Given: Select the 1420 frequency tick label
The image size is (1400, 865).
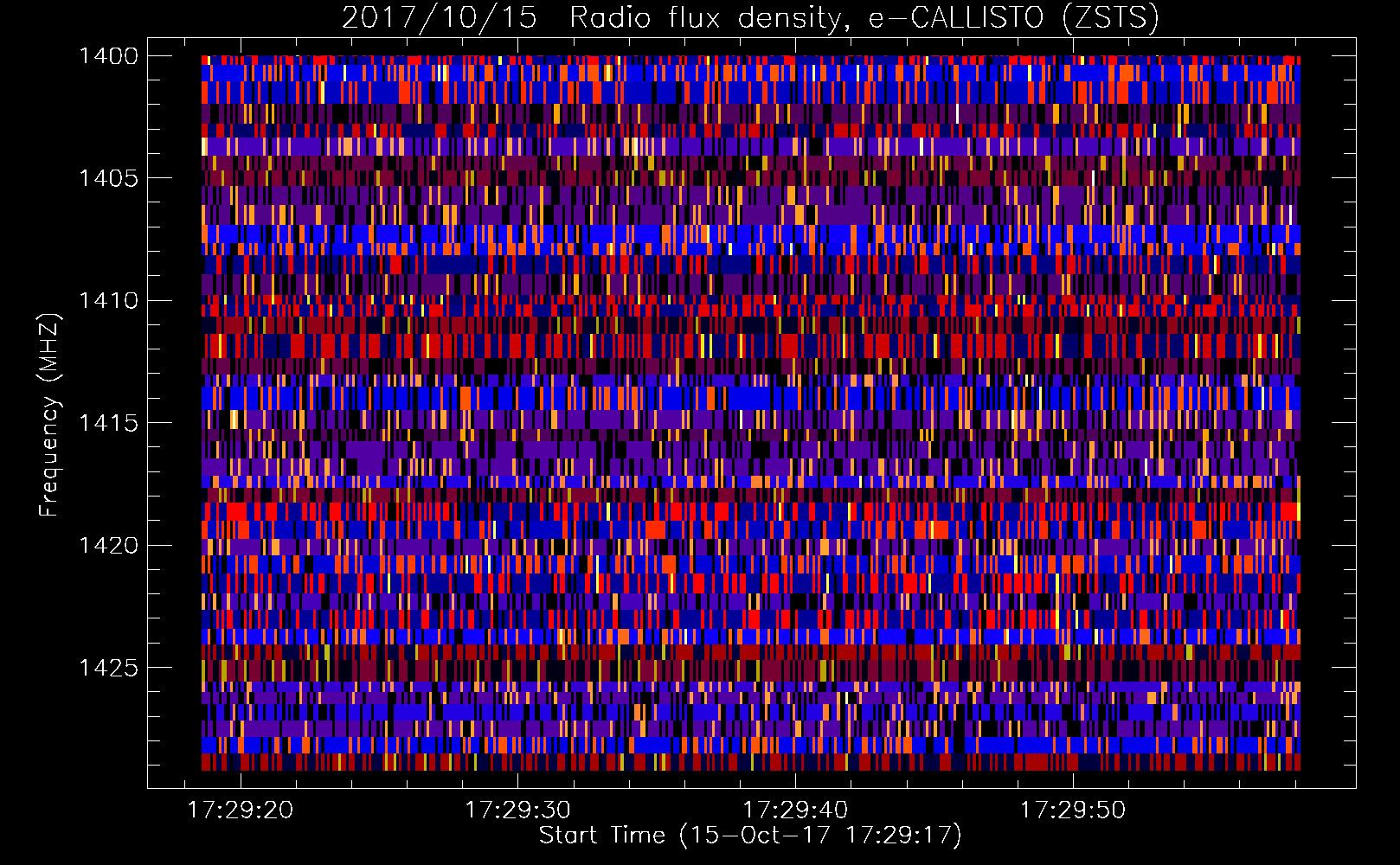Looking at the screenshot, I should (x=108, y=545).
